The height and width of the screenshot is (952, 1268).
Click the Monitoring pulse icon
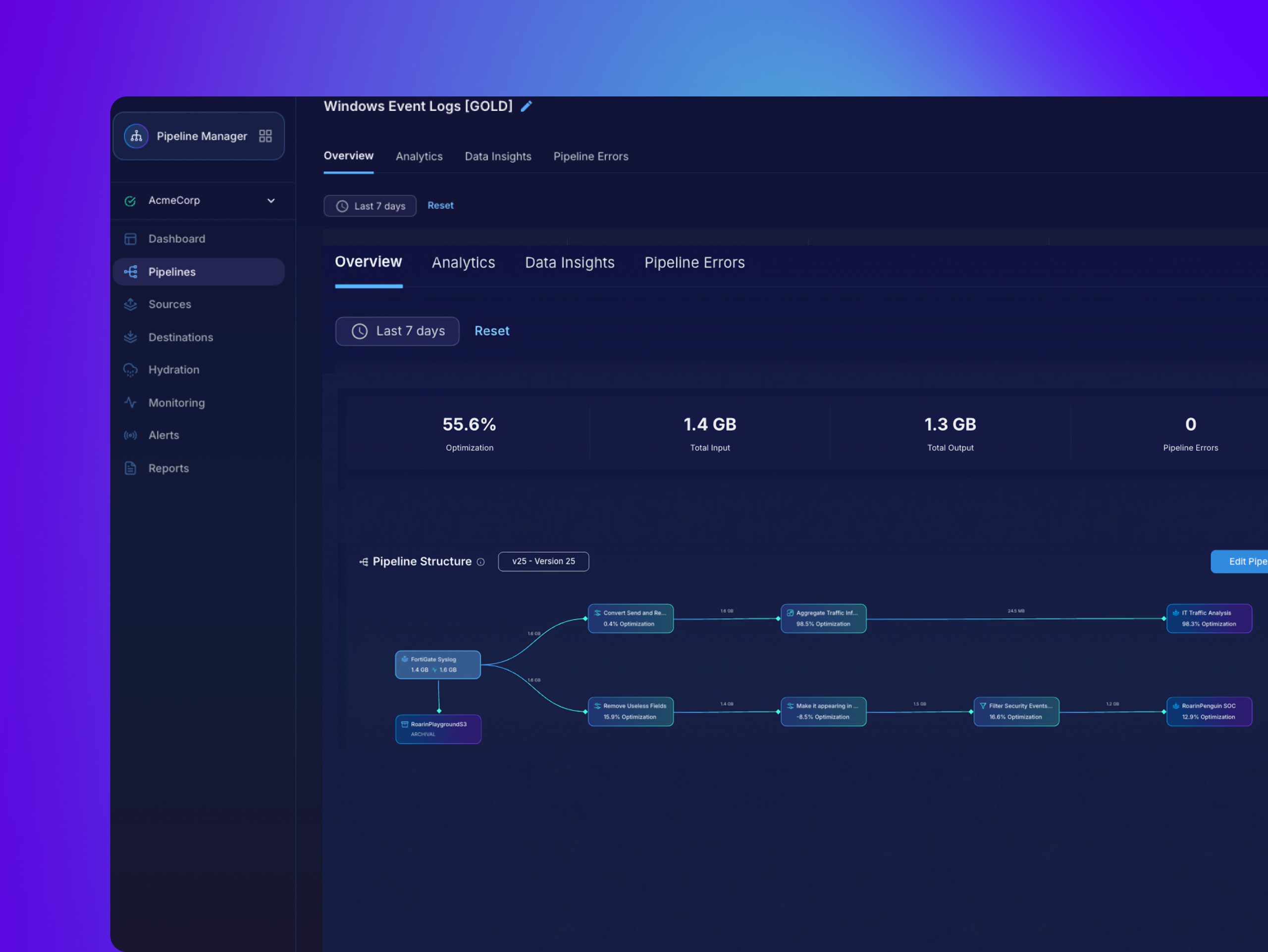130,402
